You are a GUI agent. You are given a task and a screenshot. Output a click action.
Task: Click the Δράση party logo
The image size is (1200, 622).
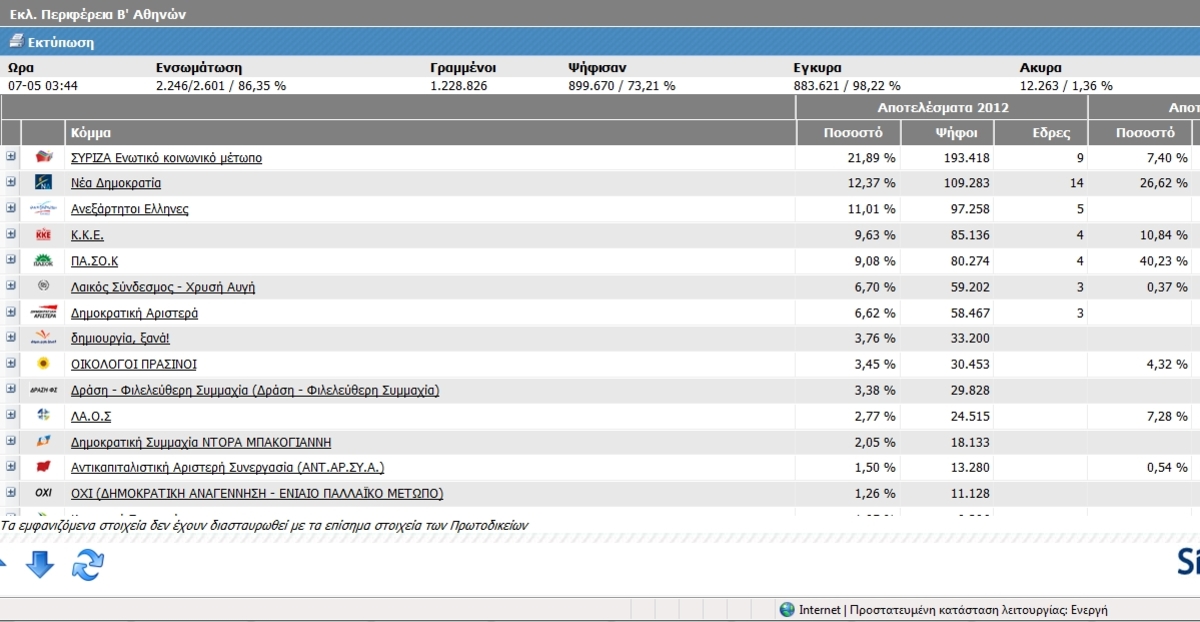coord(43,390)
